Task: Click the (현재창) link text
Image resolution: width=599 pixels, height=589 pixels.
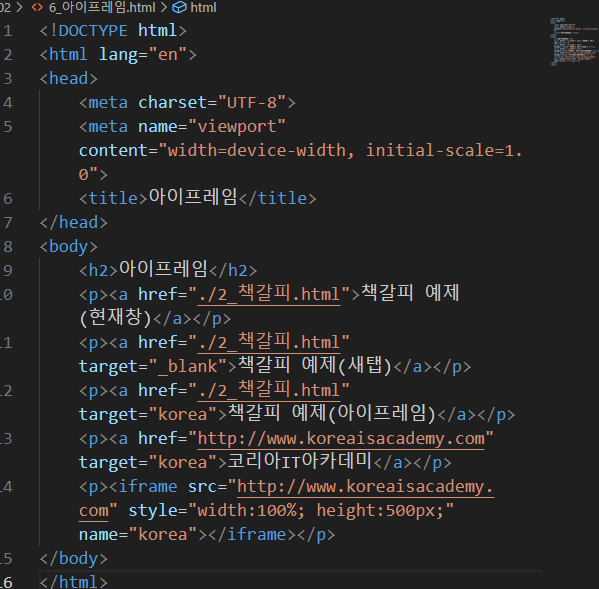Action: pos(116,318)
